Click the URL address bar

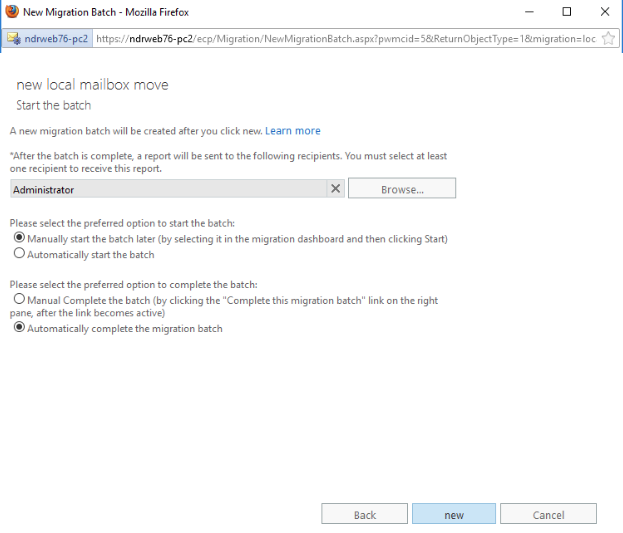pos(346,39)
